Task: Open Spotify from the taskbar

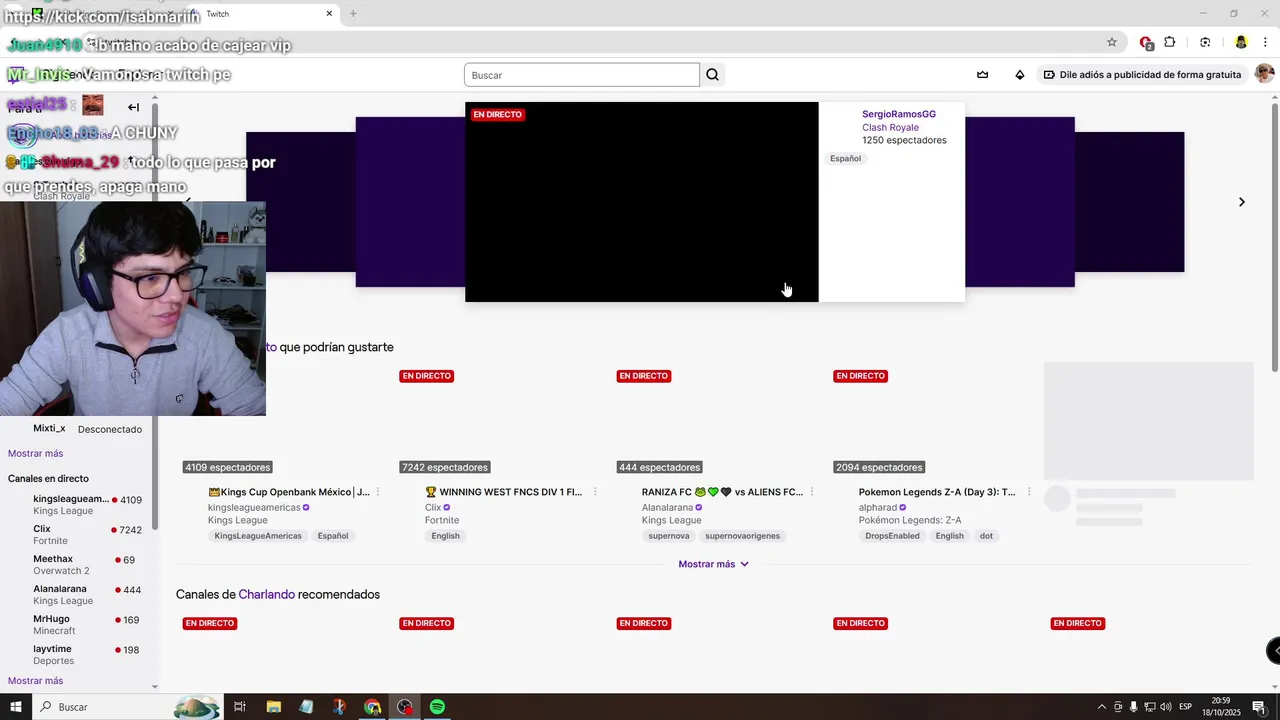Action: point(437,707)
